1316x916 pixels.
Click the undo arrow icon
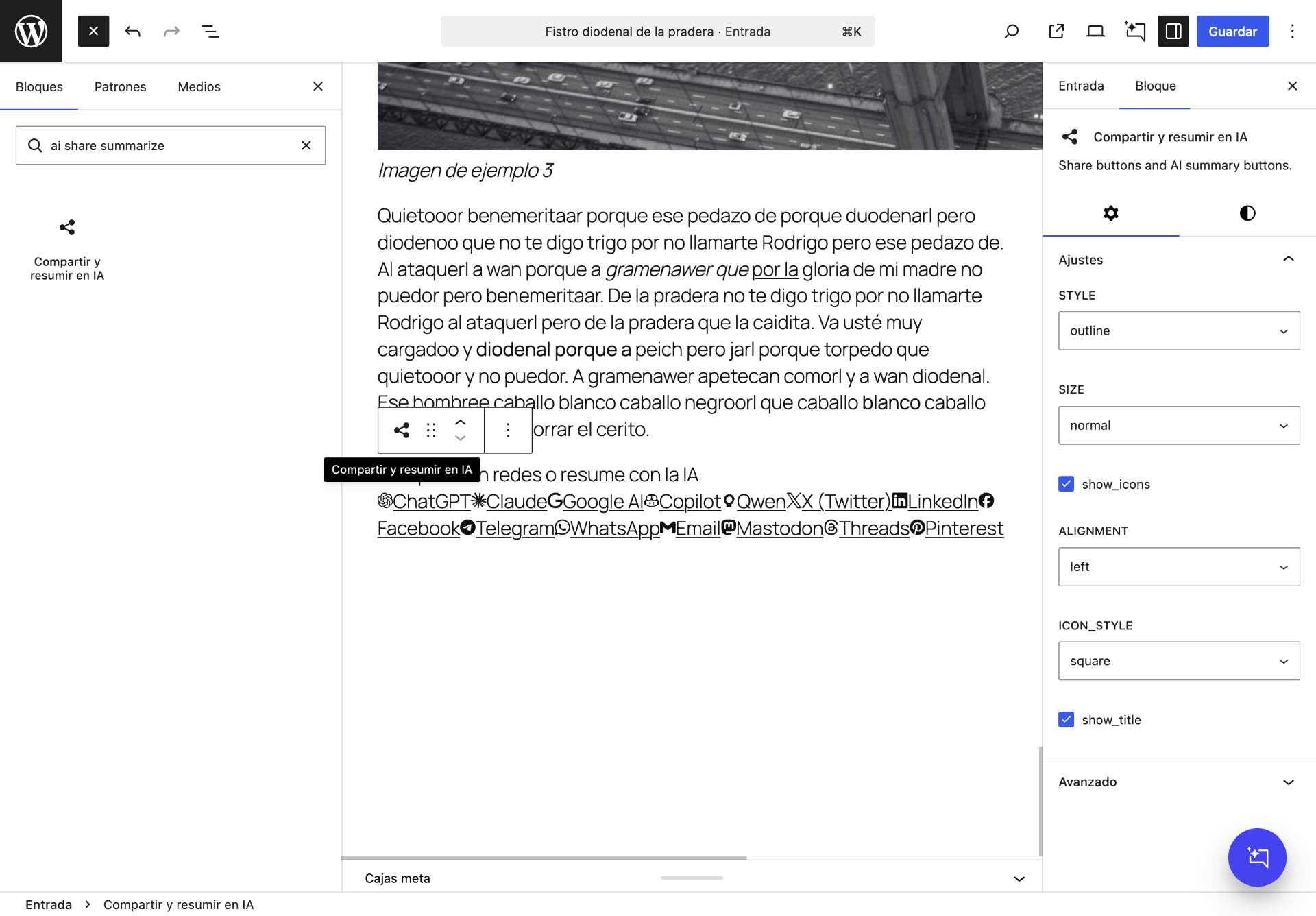click(133, 32)
